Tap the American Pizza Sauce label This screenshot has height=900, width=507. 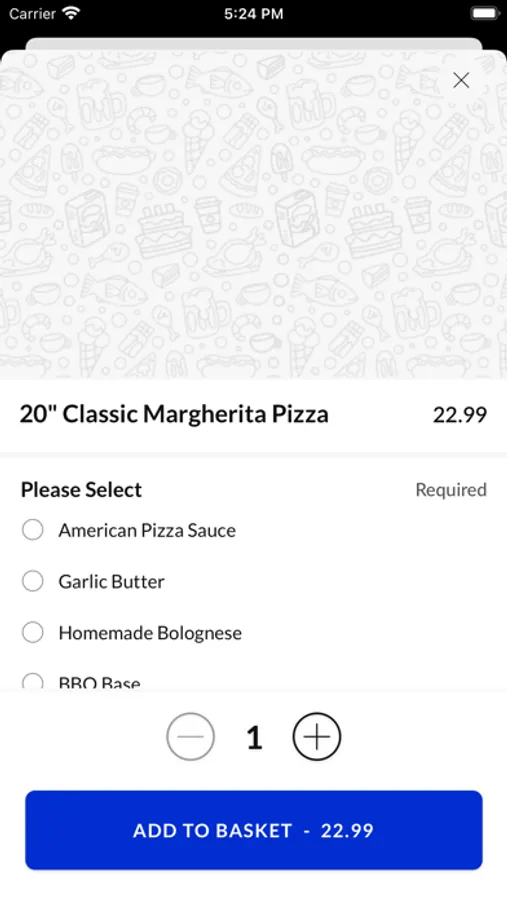[x=147, y=530]
